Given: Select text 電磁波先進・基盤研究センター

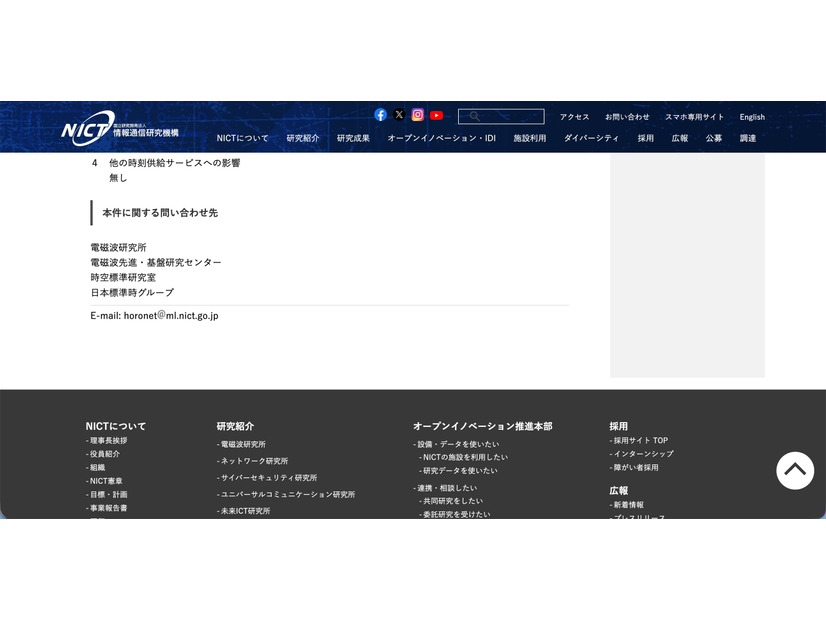Looking at the screenshot, I should (x=156, y=262).
